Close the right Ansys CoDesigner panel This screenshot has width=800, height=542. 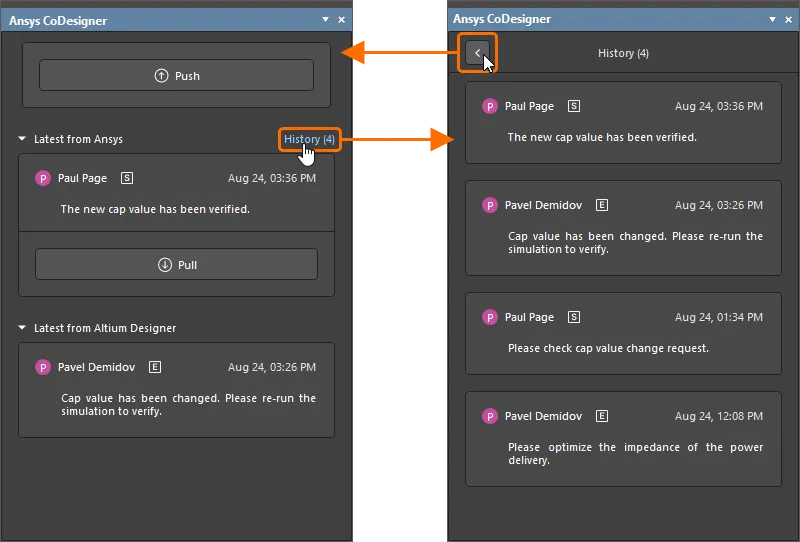788,20
